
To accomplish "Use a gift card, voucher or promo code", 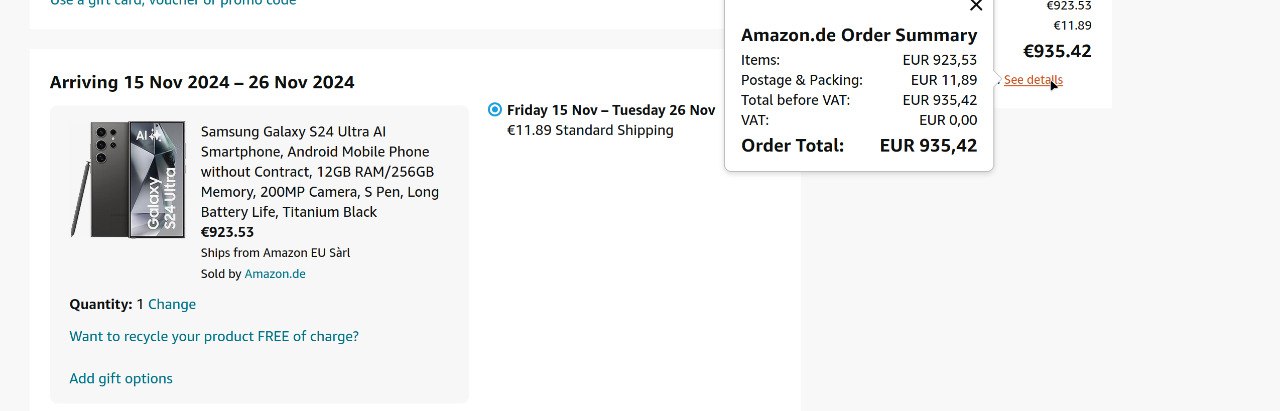I will click(173, 2).
